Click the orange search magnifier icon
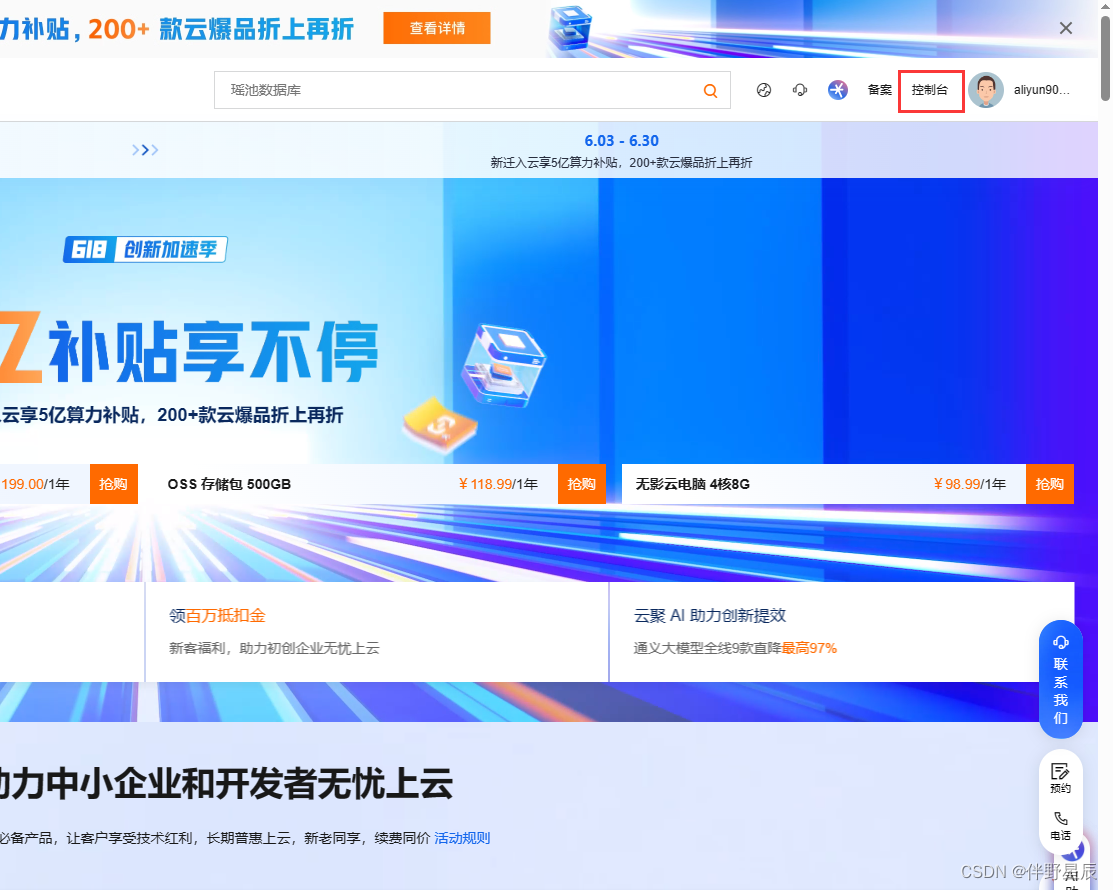The image size is (1113, 890). pyautogui.click(x=710, y=90)
